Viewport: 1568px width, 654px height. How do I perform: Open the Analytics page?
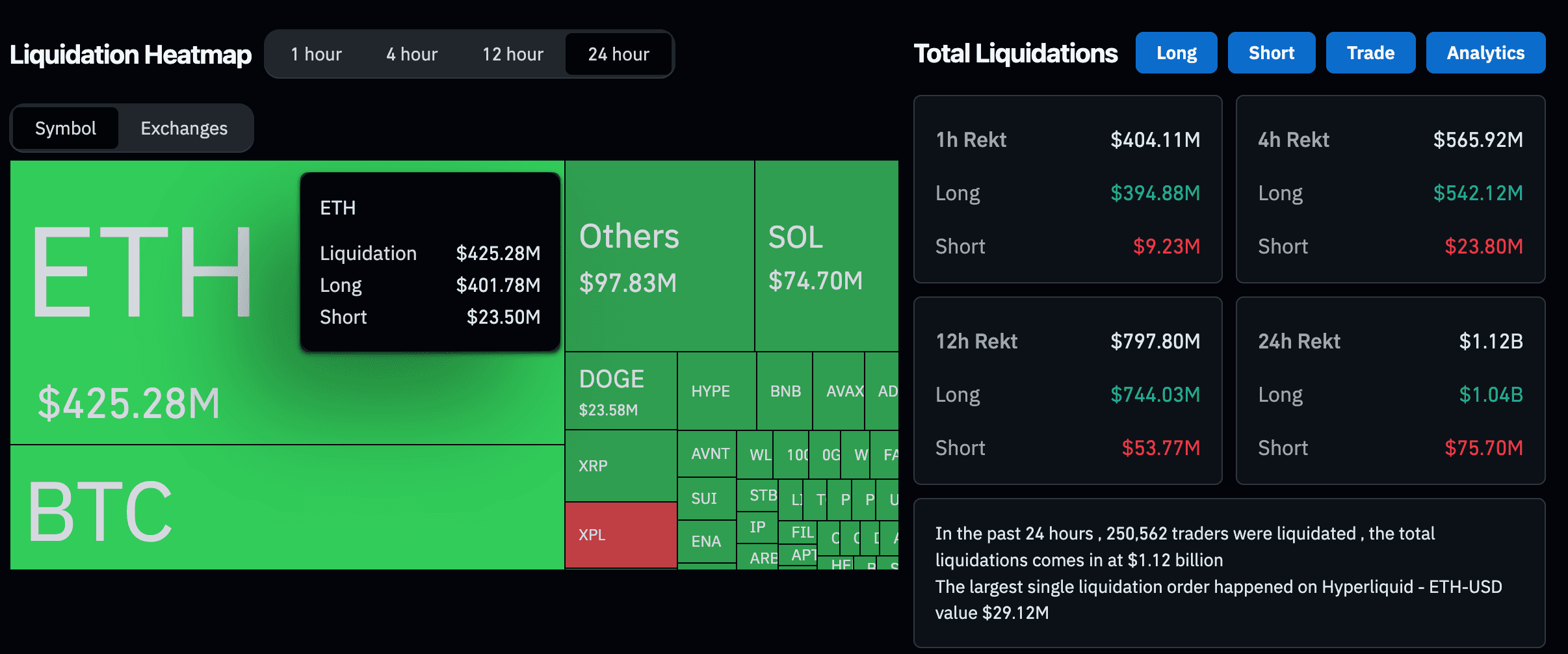(x=1485, y=53)
